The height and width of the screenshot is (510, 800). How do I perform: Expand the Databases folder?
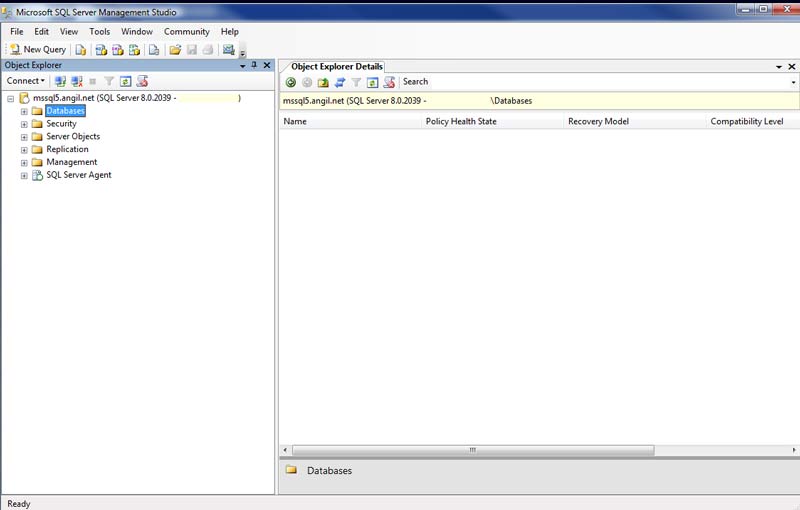24,111
